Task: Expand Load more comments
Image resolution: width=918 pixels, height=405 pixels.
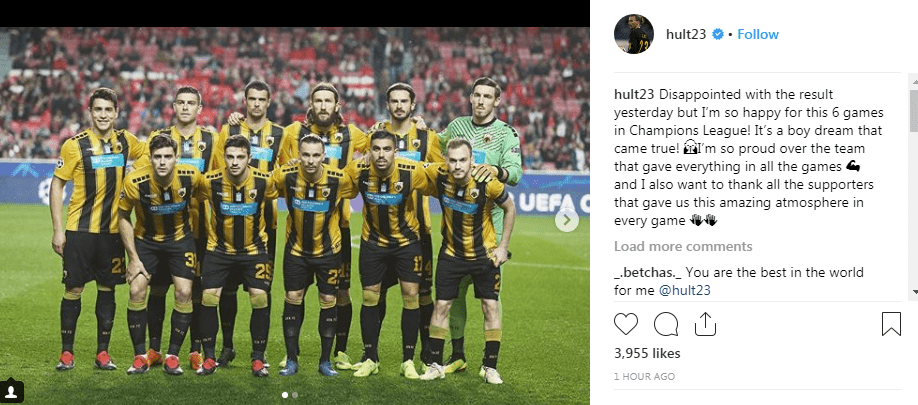Action: click(x=683, y=246)
